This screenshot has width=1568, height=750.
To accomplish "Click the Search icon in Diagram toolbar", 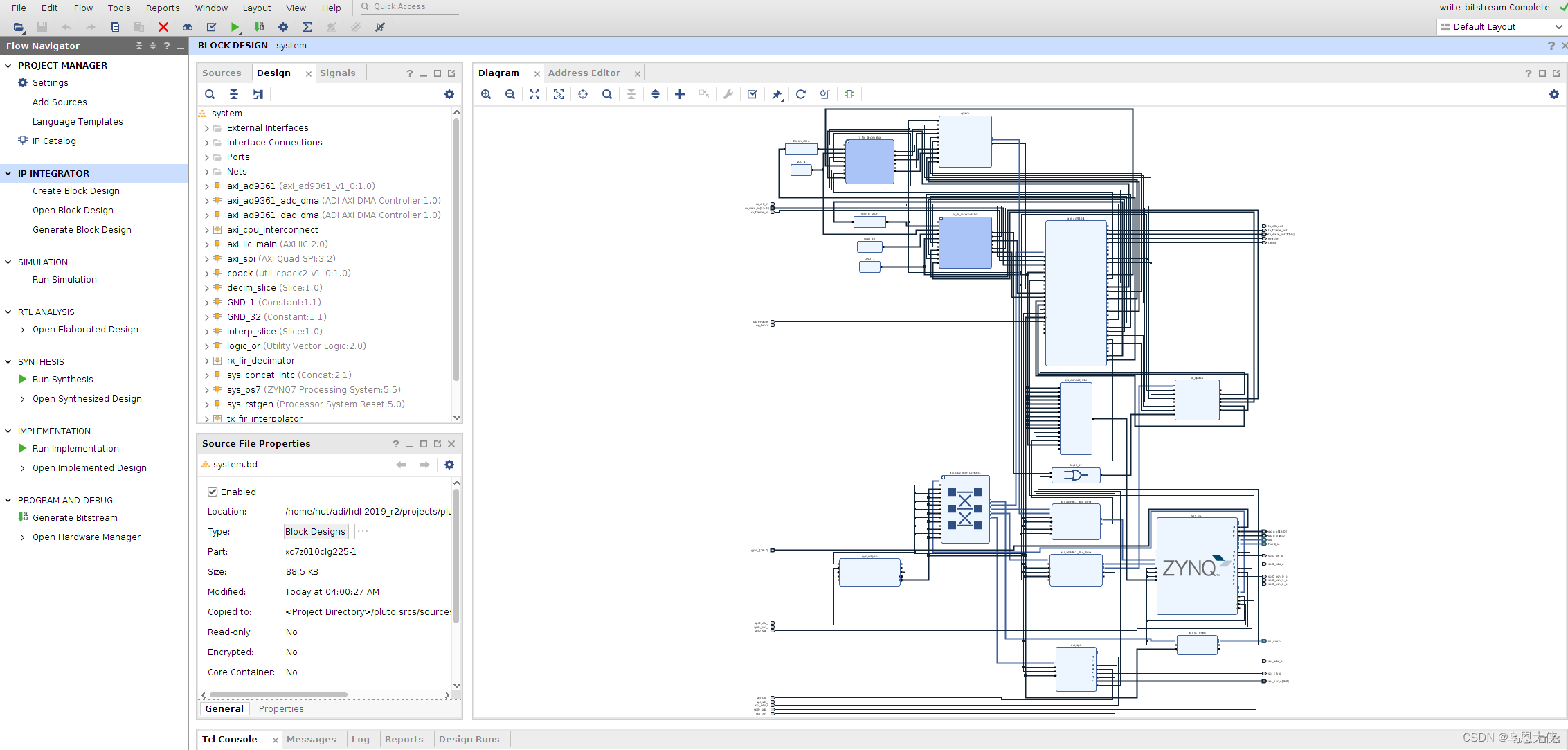I will point(607,94).
